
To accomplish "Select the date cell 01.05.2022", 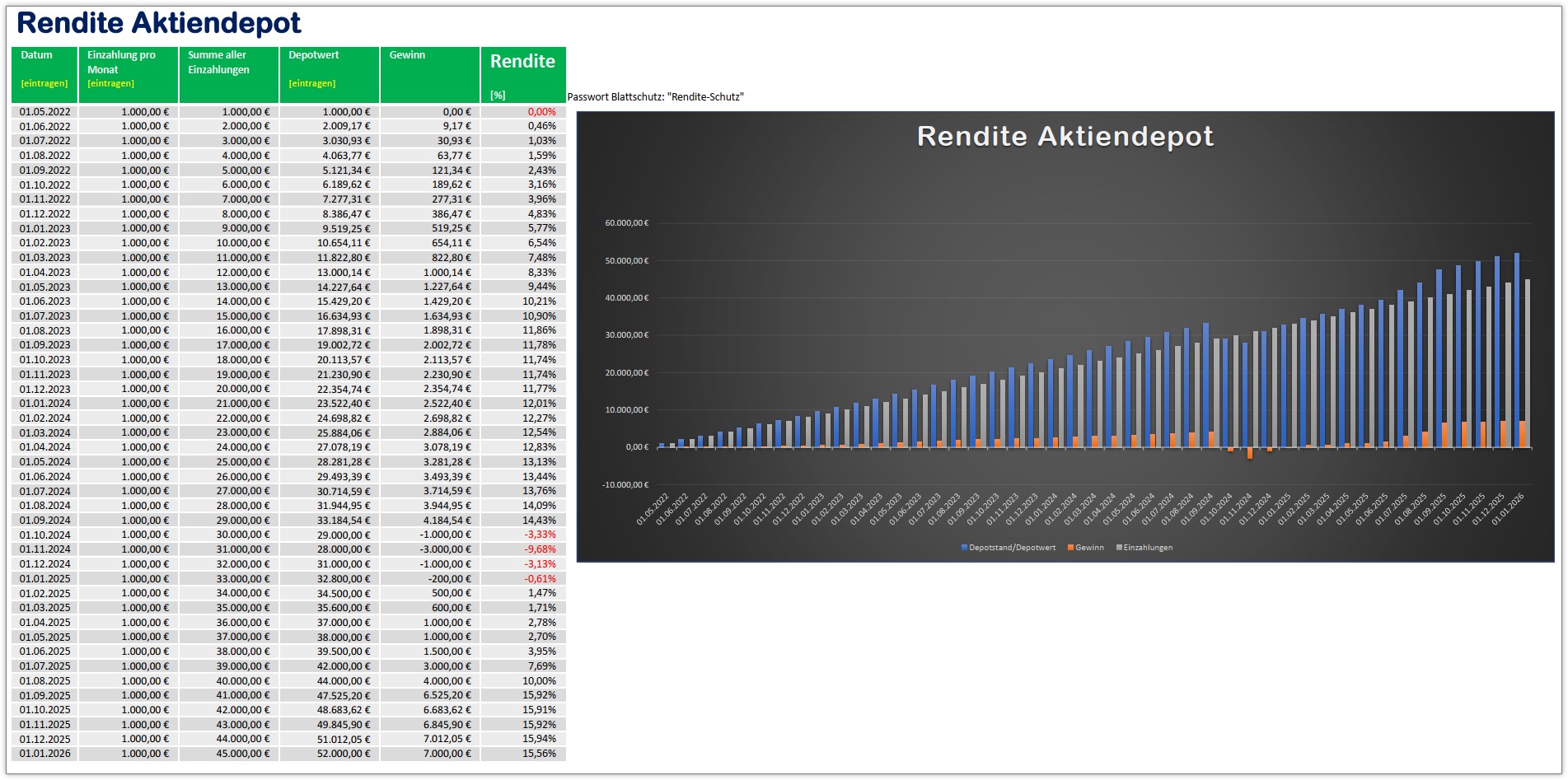I will coord(45,112).
